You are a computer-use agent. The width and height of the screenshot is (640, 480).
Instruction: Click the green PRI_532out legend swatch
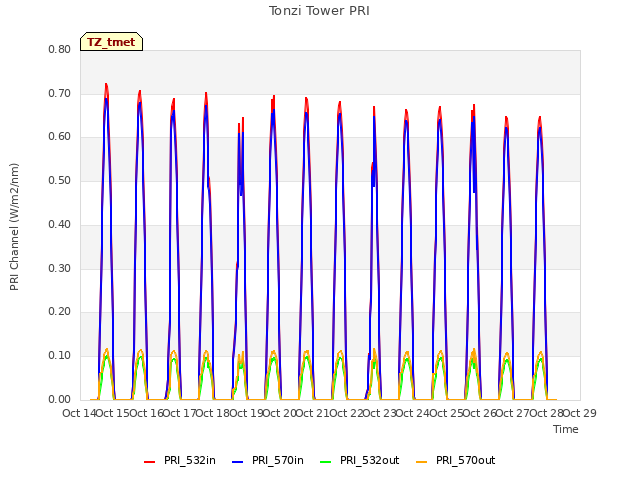(x=326, y=462)
